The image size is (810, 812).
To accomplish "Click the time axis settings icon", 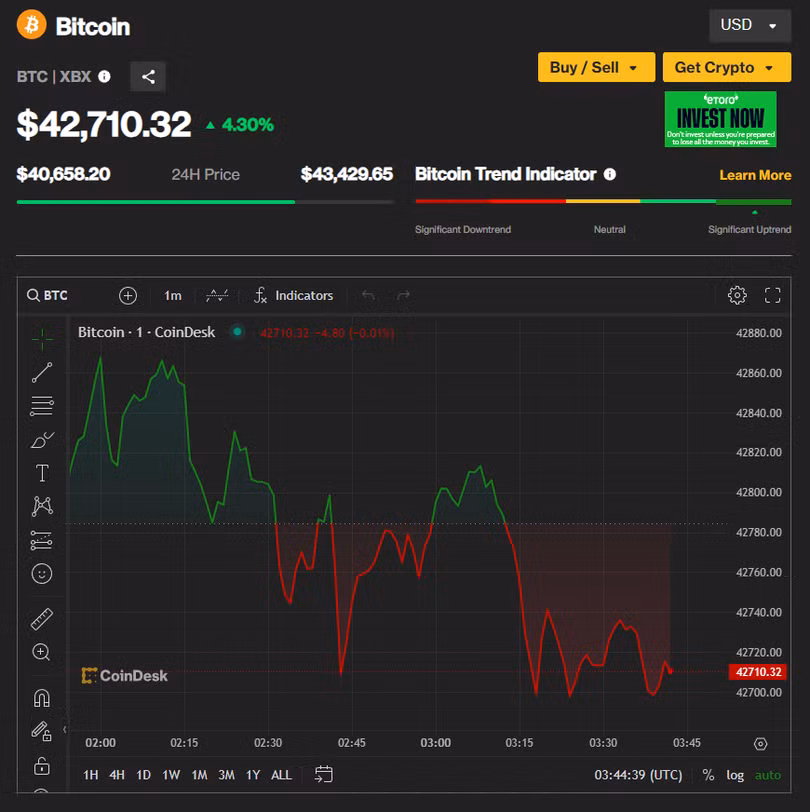I will [x=760, y=744].
